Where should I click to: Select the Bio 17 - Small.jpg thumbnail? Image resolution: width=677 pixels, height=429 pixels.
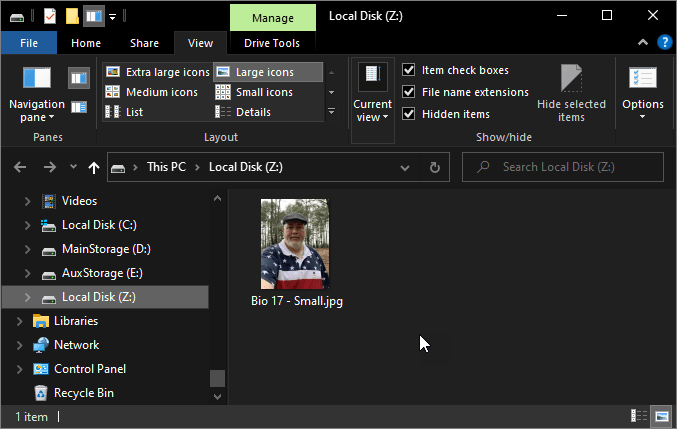[295, 245]
